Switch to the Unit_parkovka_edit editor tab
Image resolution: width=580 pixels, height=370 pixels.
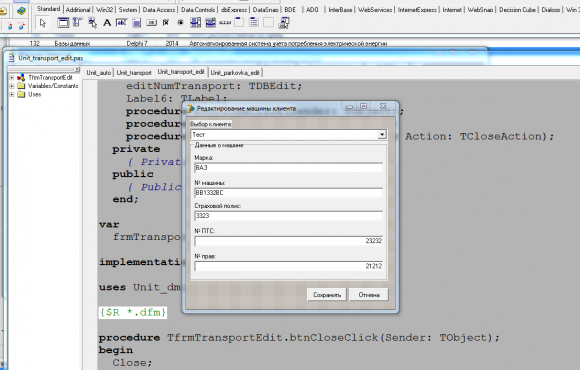point(235,73)
